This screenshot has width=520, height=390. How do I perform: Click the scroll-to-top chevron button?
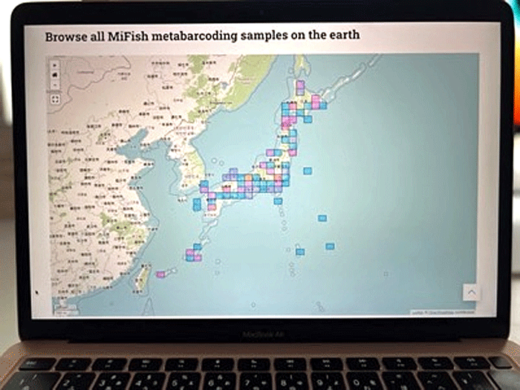click(471, 292)
